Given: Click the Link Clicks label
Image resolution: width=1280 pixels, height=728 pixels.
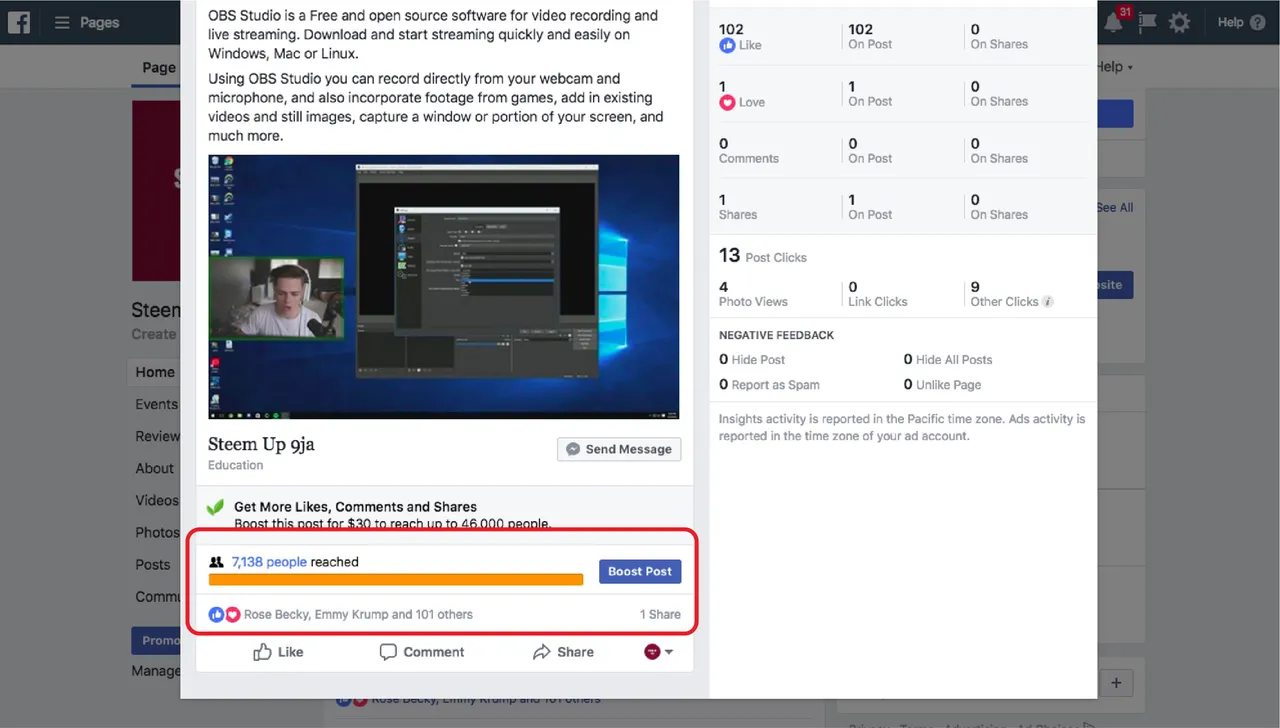Looking at the screenshot, I should (878, 302).
